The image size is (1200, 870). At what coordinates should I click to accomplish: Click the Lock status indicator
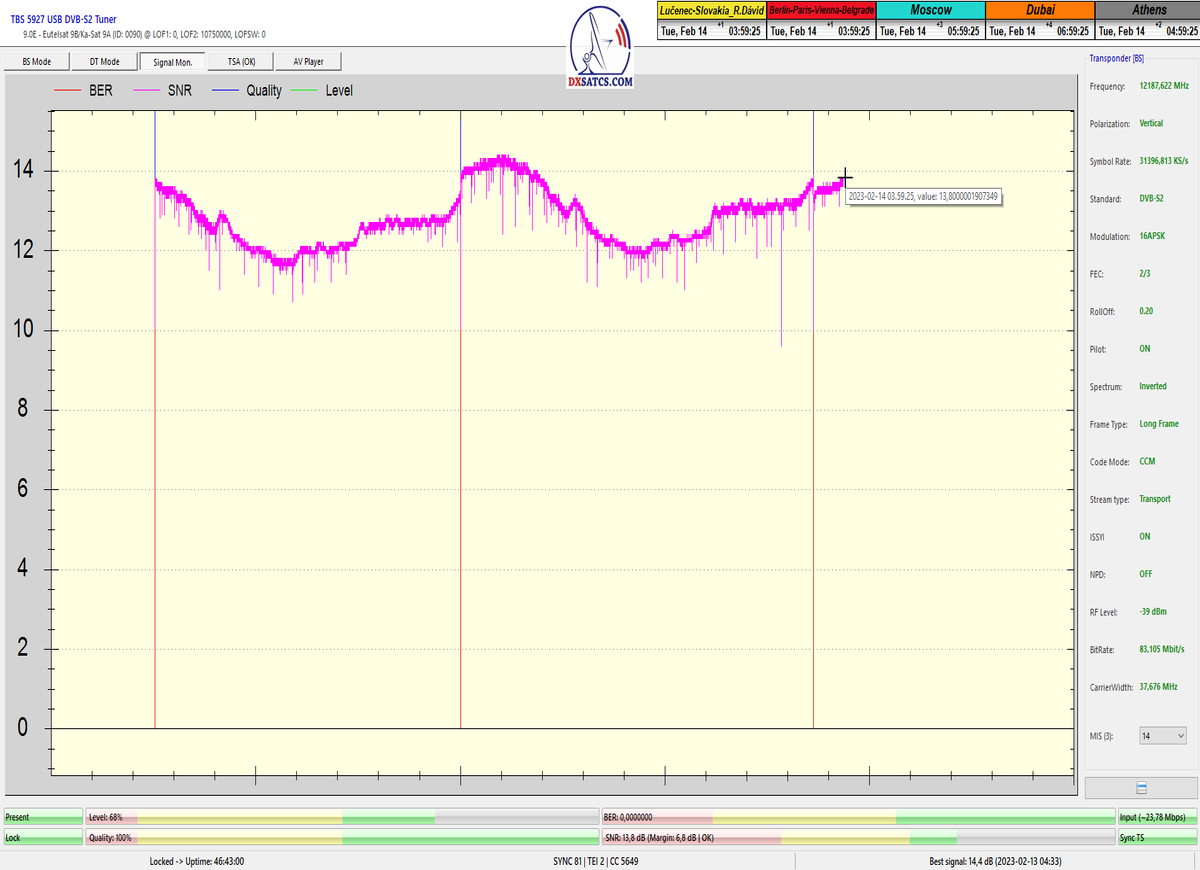[43, 838]
